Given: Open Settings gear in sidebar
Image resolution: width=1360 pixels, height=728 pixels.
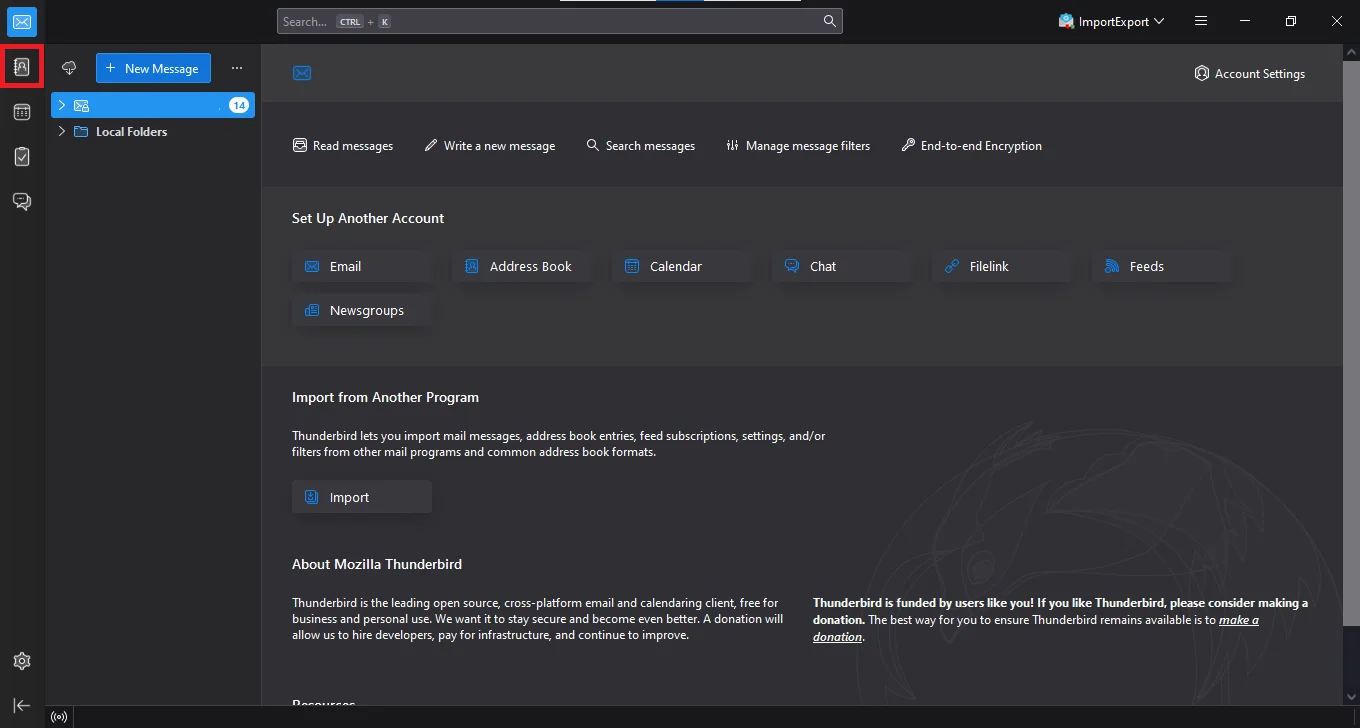Looking at the screenshot, I should [22, 661].
